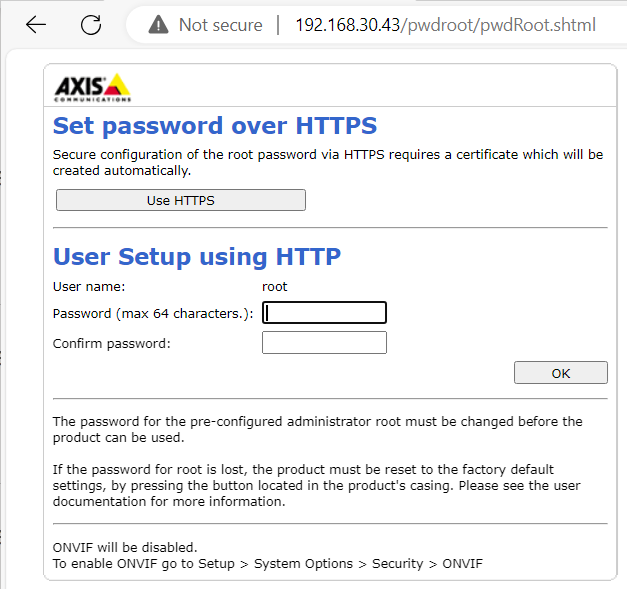Viewport: 627px width, 589px height.
Task: Click the "Password (max 64 characters.)" label
Action: pyautogui.click(x=153, y=314)
